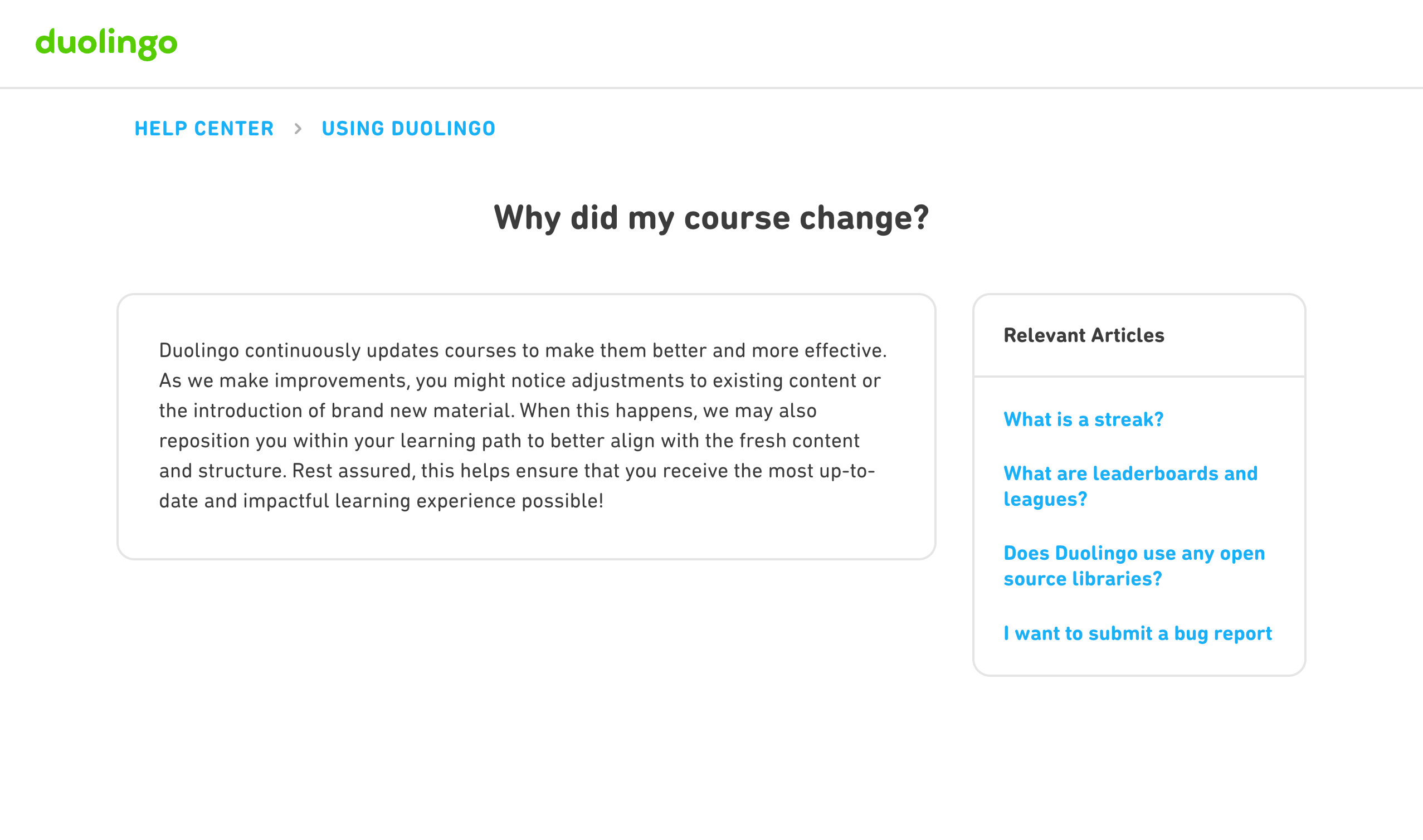This screenshot has height=840, width=1423.
Task: Open the bug report submission article
Action: pyautogui.click(x=1137, y=633)
